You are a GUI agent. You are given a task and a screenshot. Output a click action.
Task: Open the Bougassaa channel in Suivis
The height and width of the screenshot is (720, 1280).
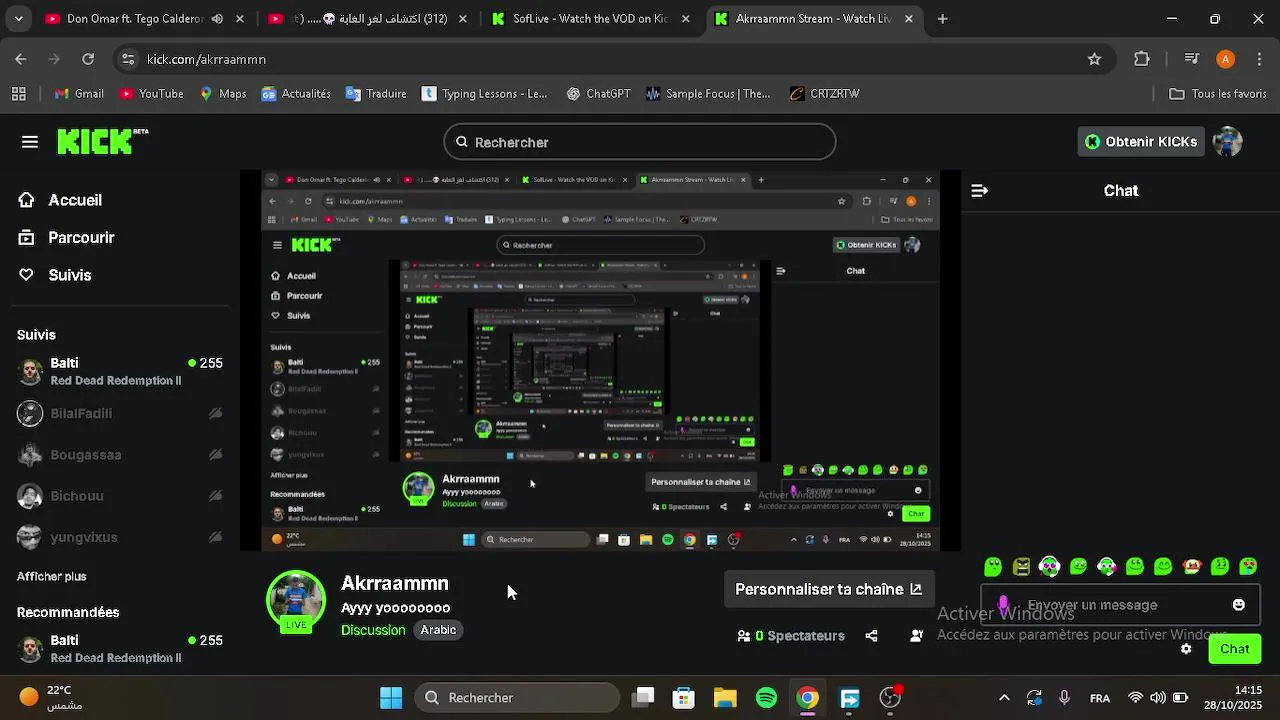point(120,454)
